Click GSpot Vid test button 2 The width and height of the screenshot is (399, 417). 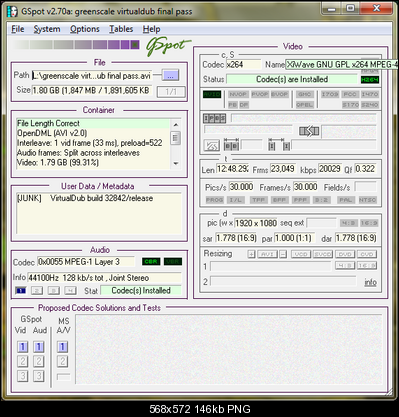22,361
